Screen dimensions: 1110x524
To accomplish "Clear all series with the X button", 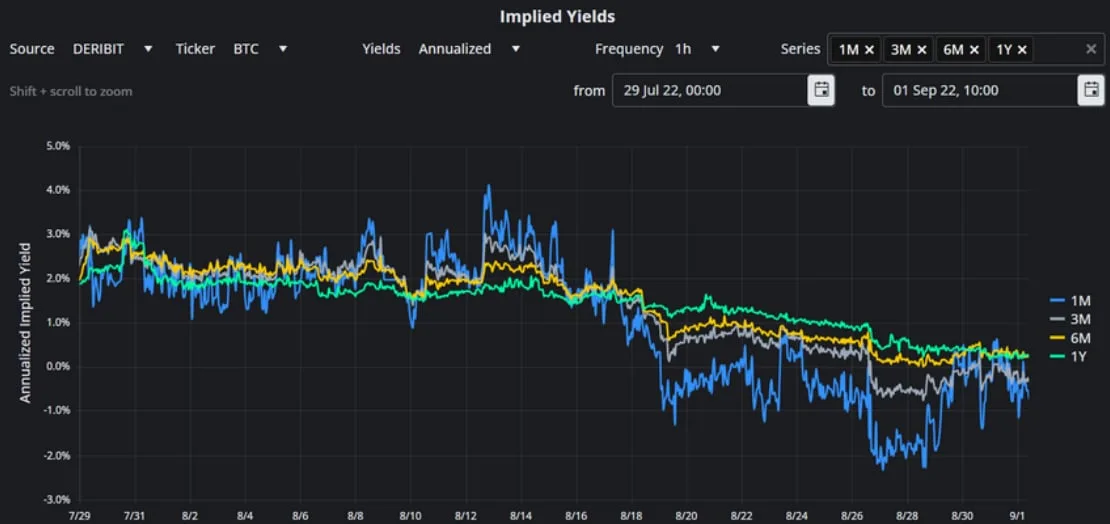I will 1091,49.
